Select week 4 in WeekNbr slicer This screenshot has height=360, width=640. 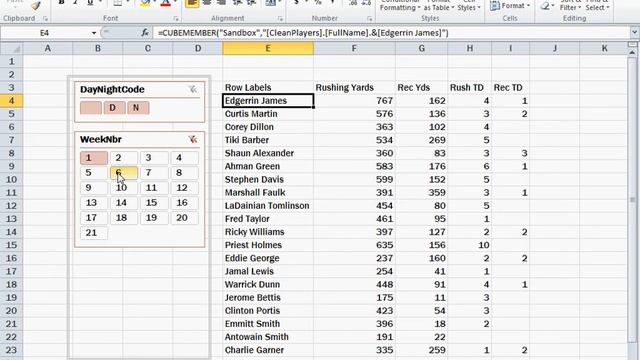[x=184, y=158]
